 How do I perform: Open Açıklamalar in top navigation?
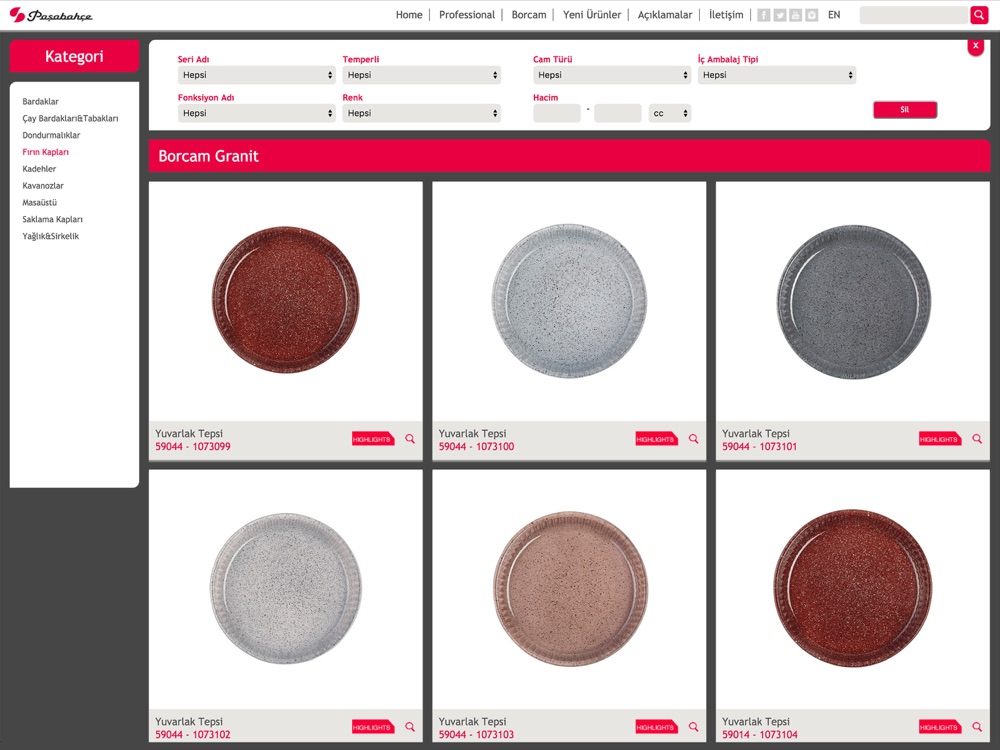tap(665, 15)
